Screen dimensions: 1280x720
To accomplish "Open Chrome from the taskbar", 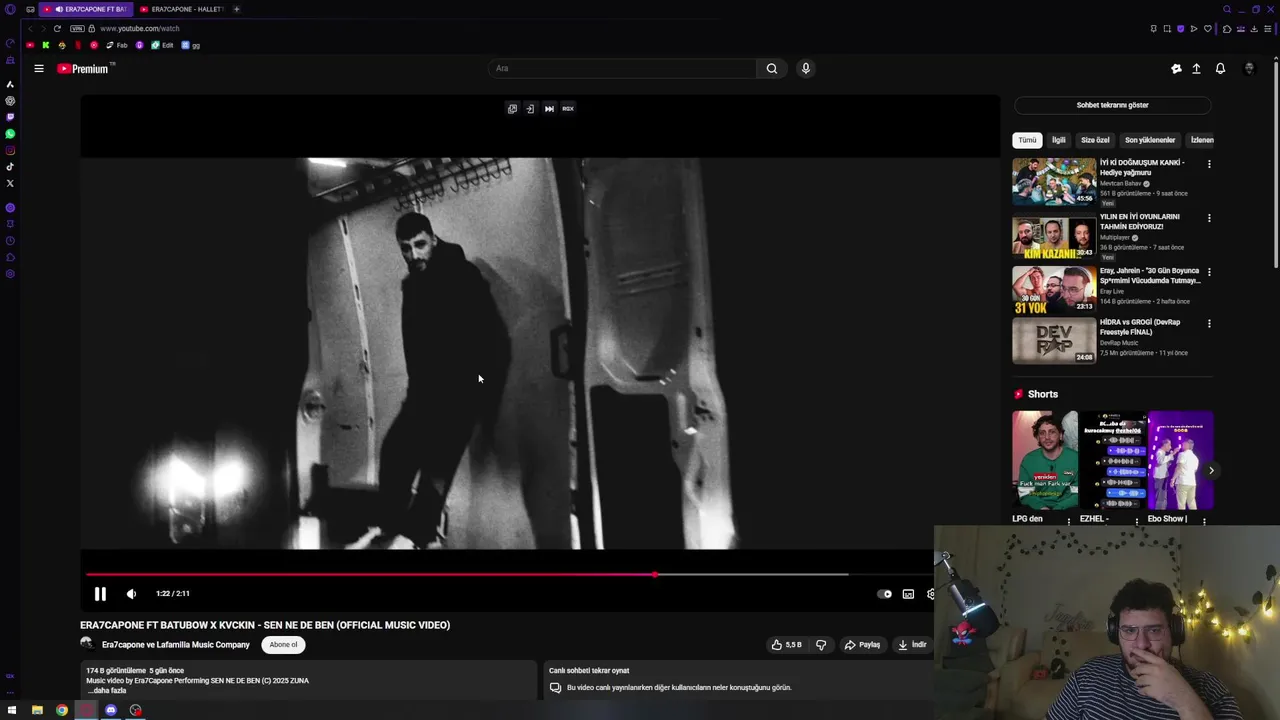I will pyautogui.click(x=62, y=710).
